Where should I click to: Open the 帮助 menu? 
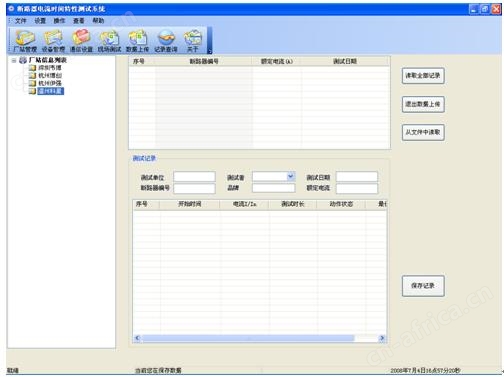pos(98,21)
